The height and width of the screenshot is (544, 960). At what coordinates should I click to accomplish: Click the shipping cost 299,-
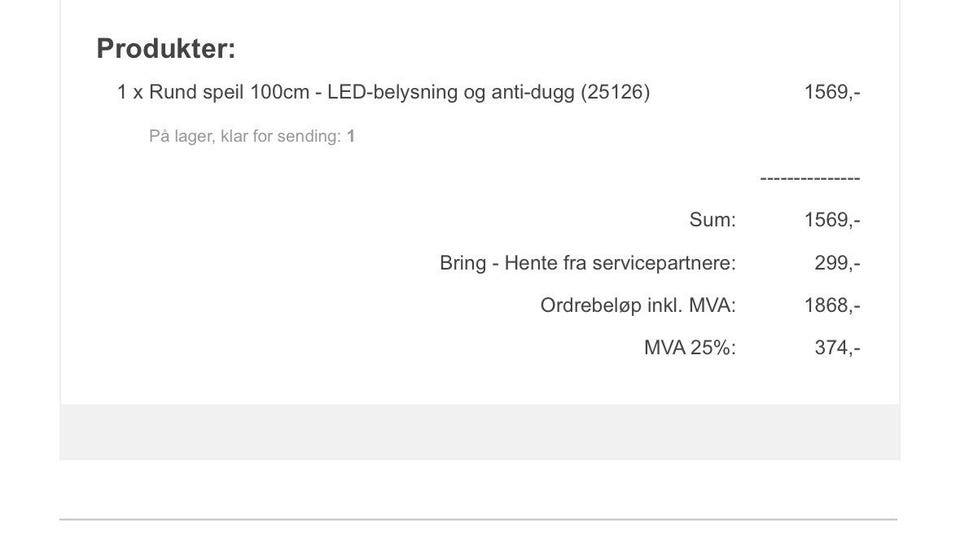[x=837, y=263]
